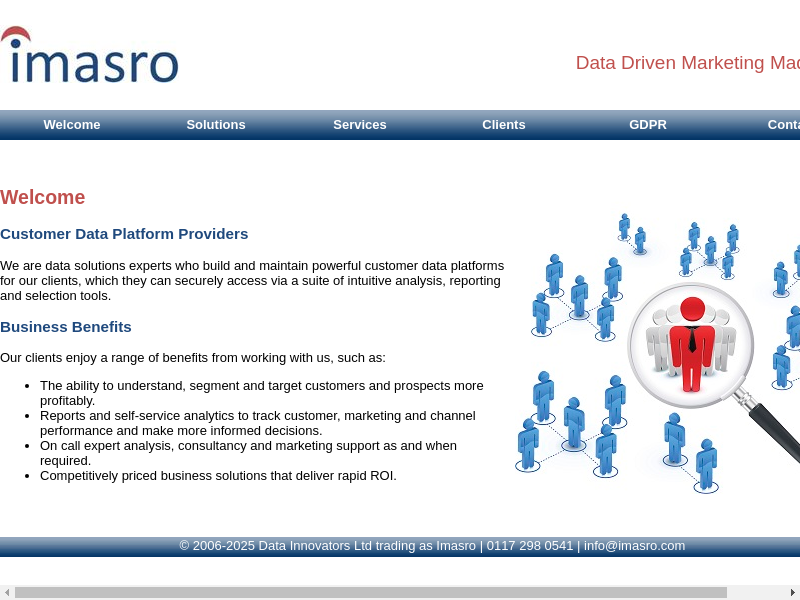This screenshot has width=800, height=600.
Task: Click the Business Benefits heading
Action: pyautogui.click(x=66, y=327)
